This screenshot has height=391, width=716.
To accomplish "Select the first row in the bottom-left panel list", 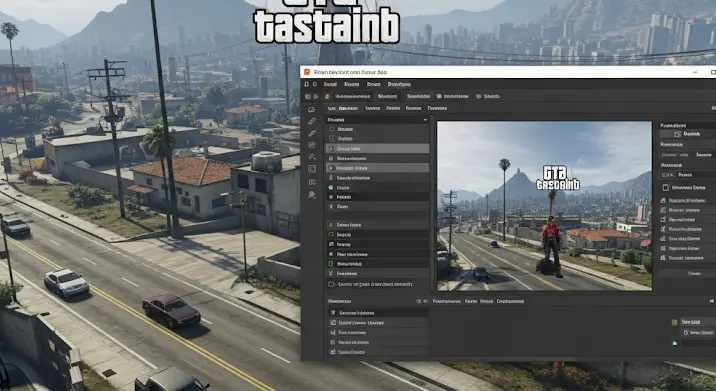I will tap(377, 313).
